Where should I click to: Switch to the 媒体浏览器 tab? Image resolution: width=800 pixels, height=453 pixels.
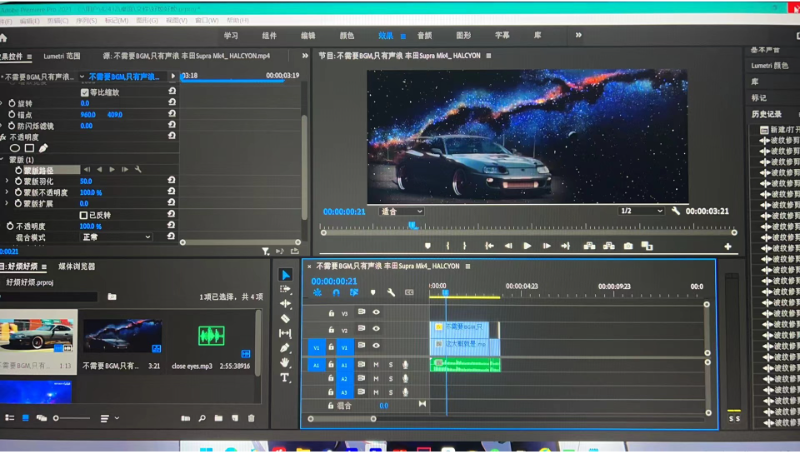point(77,267)
